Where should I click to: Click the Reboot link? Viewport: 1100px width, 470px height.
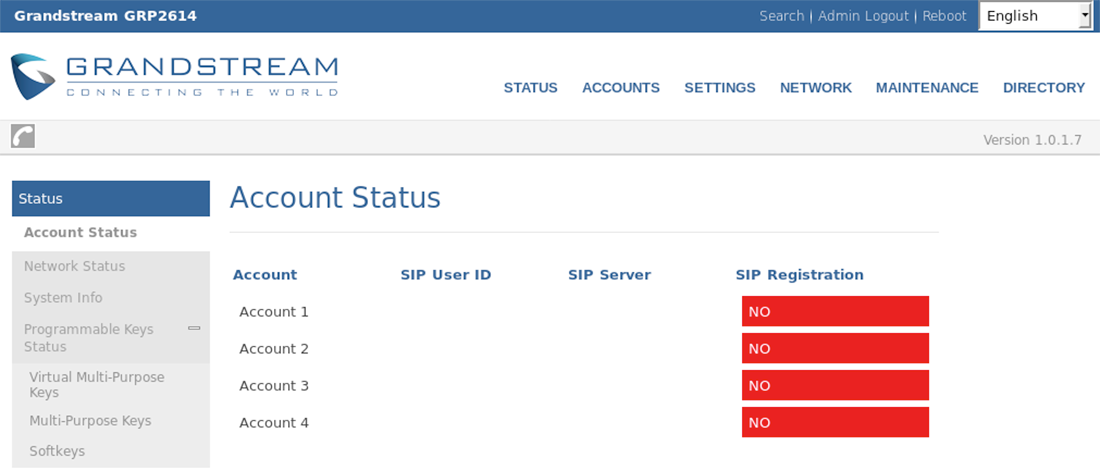[944, 16]
